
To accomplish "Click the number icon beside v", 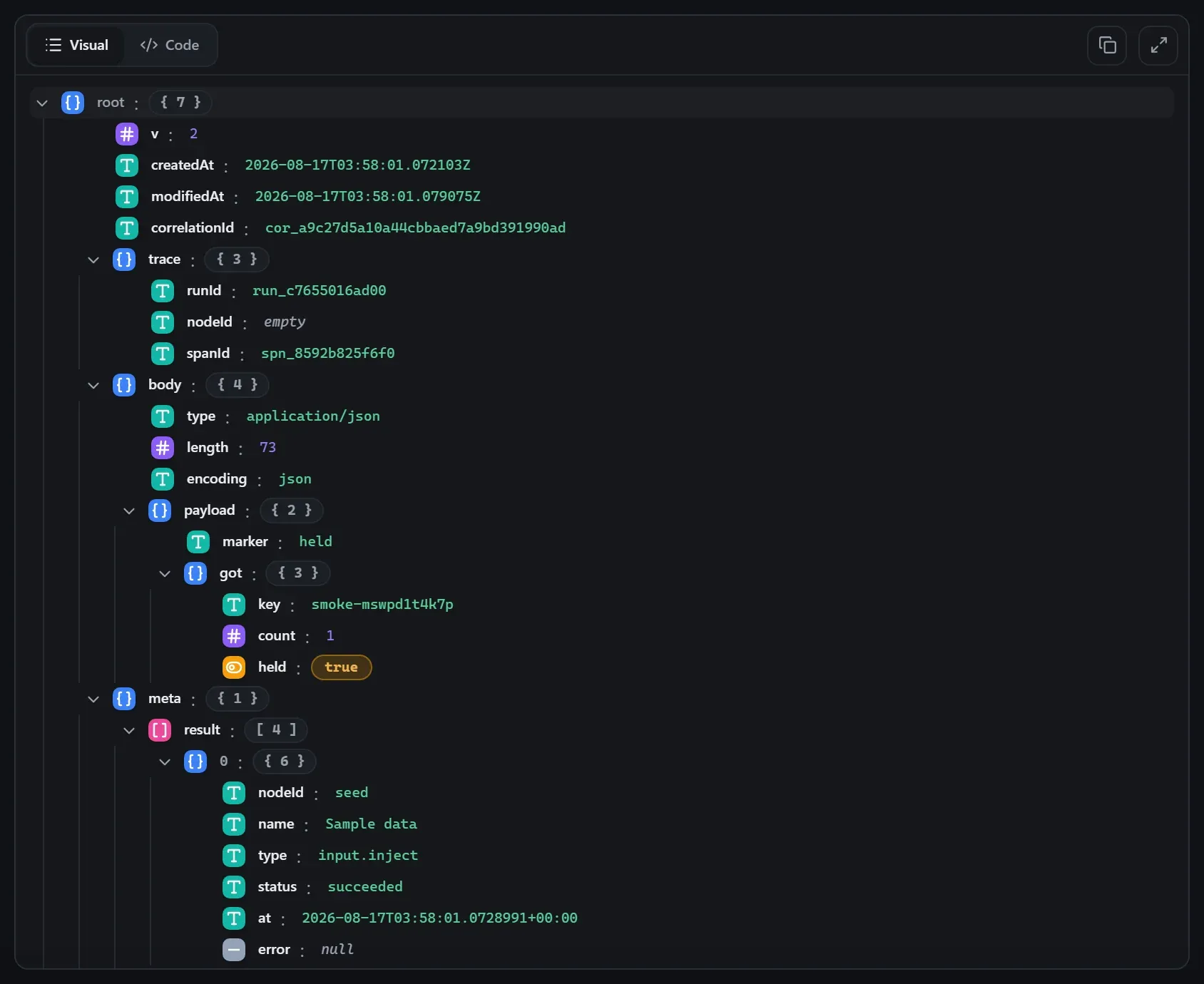I will [x=127, y=134].
